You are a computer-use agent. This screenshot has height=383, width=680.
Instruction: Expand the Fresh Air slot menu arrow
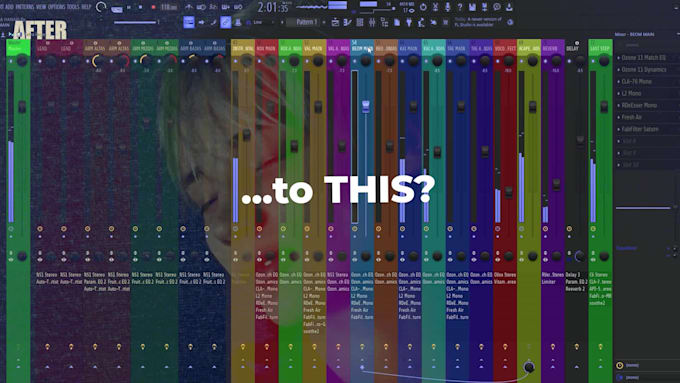tap(619, 117)
